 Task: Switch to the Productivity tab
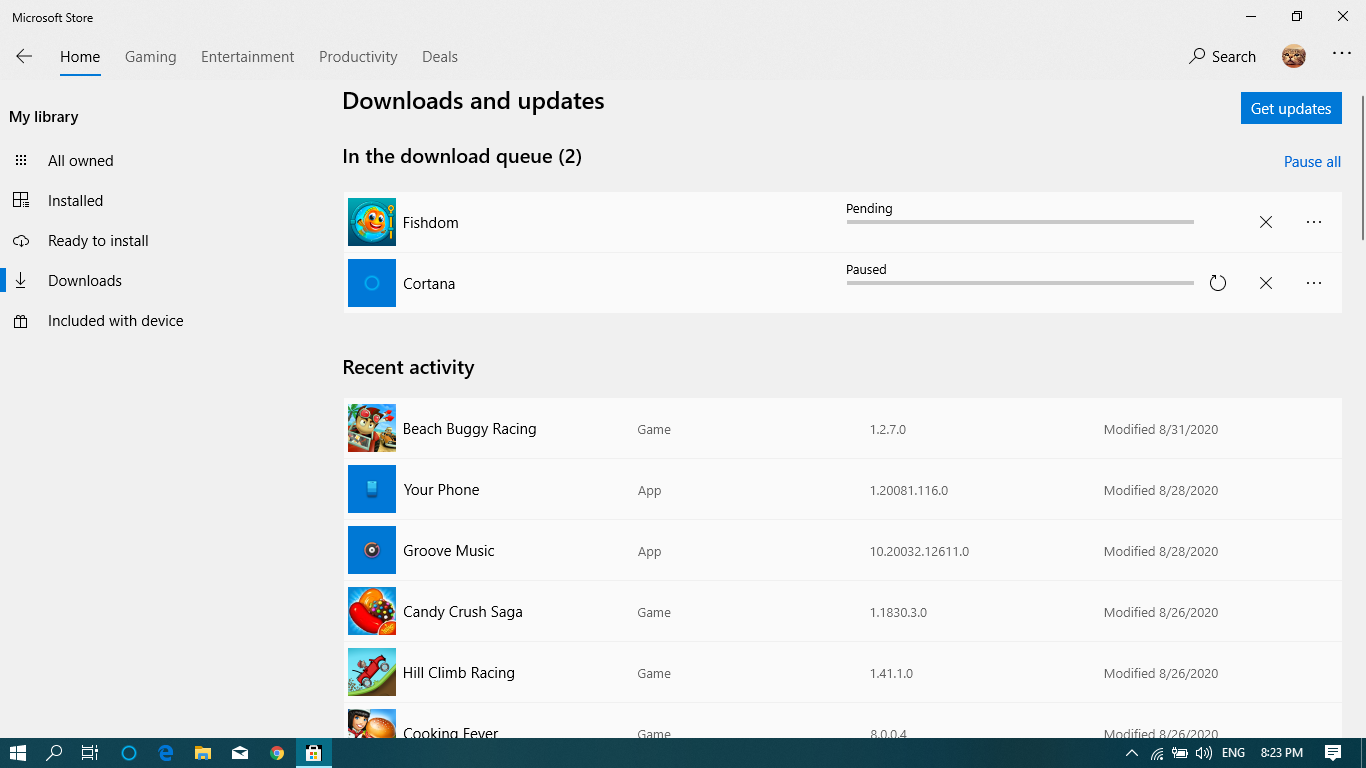(x=358, y=57)
